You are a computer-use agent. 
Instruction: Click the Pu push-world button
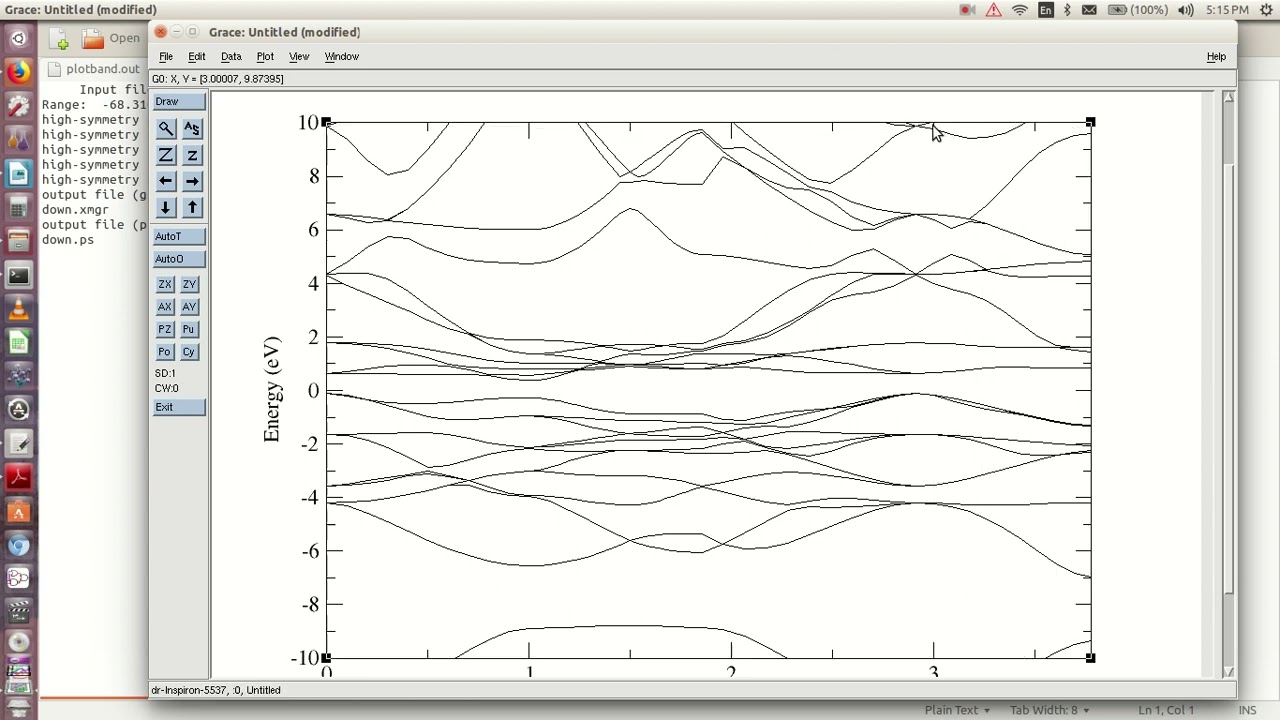tap(189, 329)
